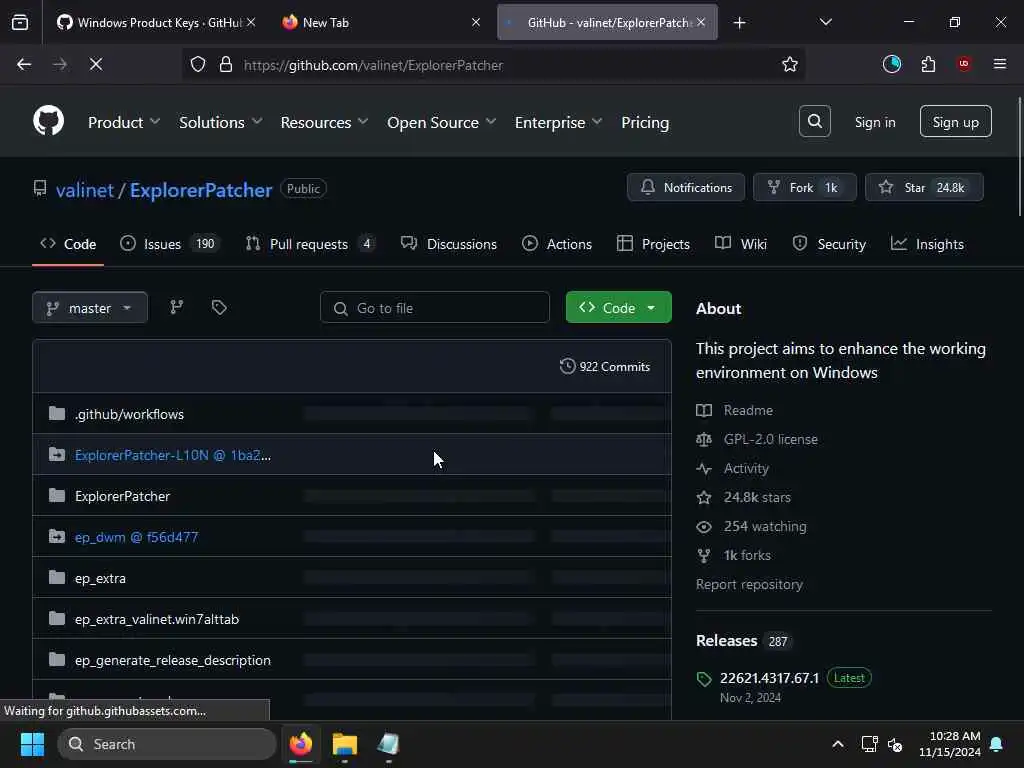The image size is (1024, 768).
Task: Show hidden tray icons chevron
Action: click(837, 744)
